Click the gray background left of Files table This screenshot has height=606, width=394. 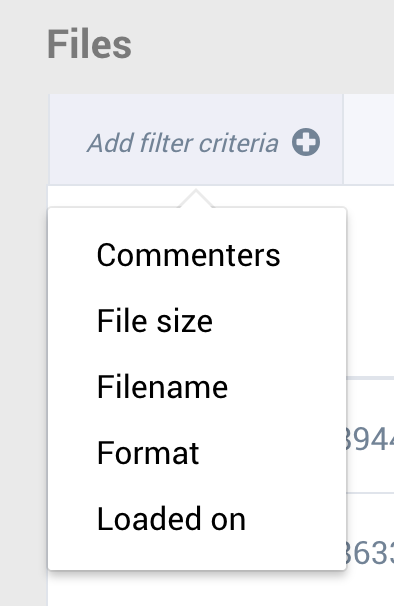coord(23,348)
